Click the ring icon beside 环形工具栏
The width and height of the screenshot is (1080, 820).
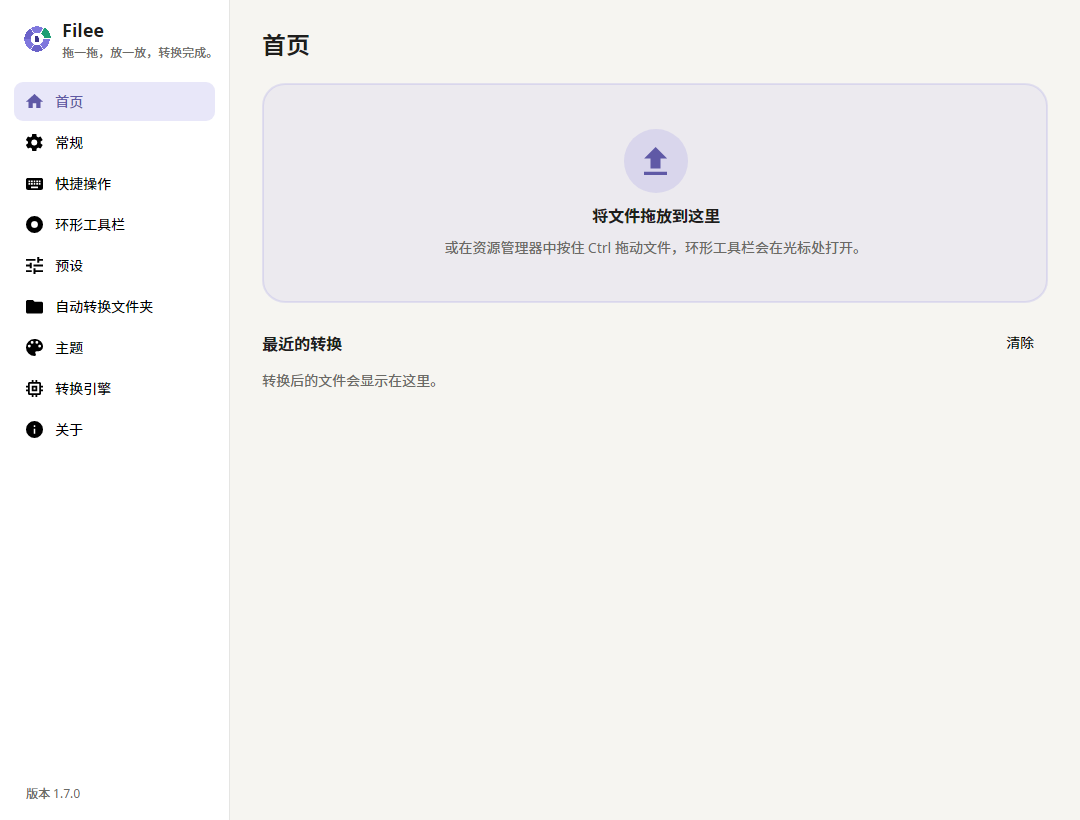pyautogui.click(x=34, y=224)
